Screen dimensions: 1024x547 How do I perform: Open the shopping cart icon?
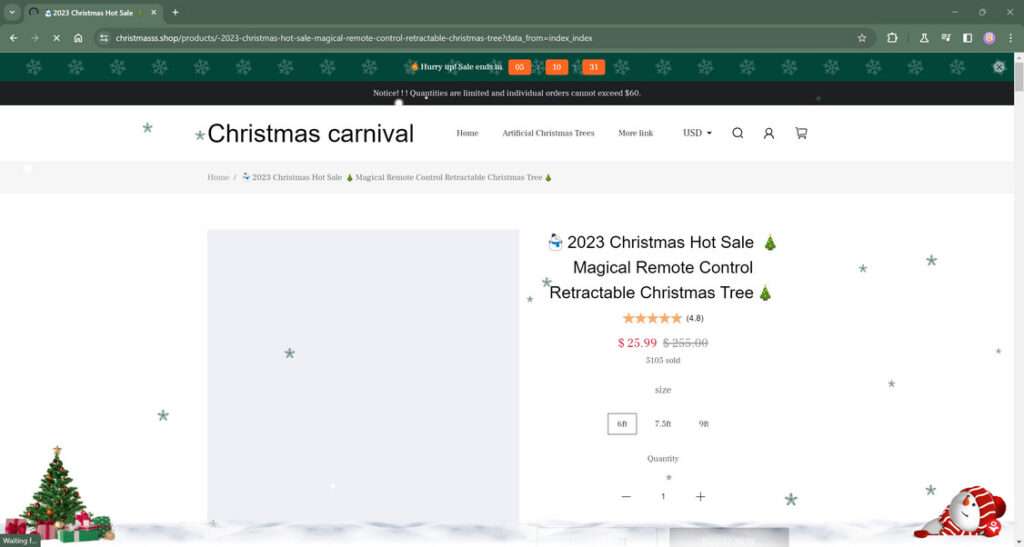[x=801, y=133]
